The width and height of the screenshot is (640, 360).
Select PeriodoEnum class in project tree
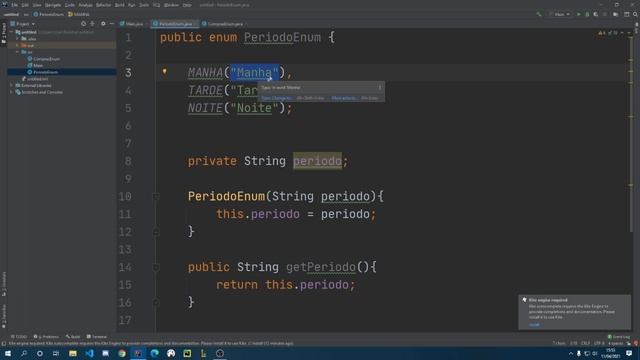pyautogui.click(x=43, y=72)
